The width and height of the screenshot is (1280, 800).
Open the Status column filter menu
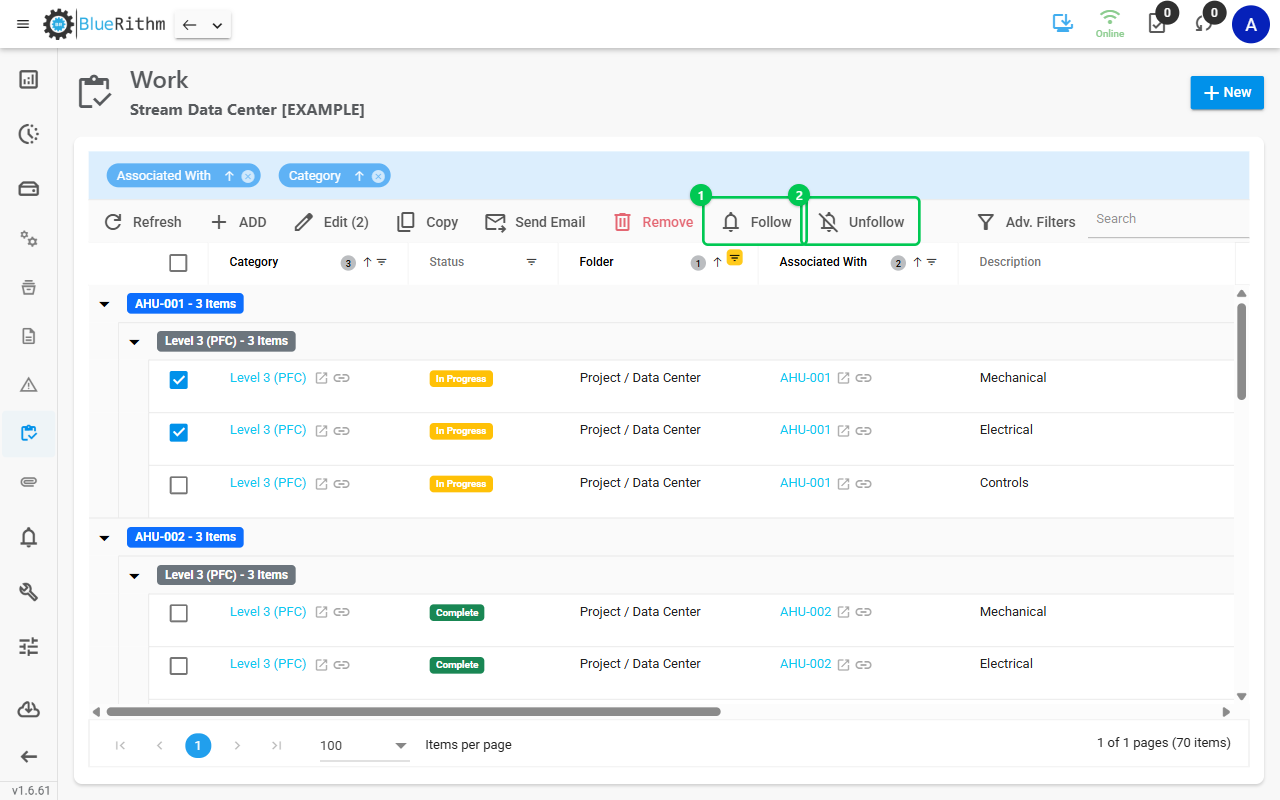[x=531, y=262]
